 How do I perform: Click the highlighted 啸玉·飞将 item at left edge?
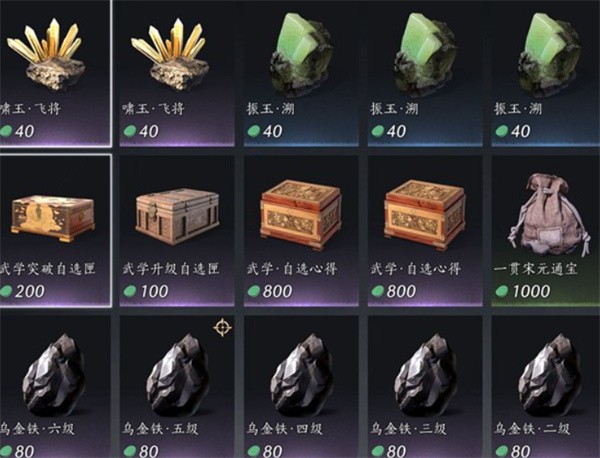click(x=55, y=73)
